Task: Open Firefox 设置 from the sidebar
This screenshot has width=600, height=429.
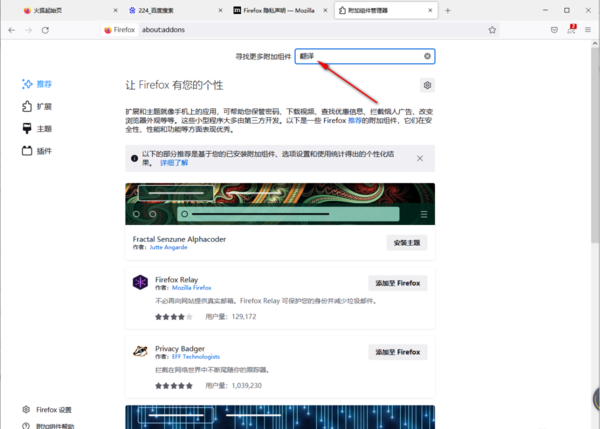Action: coord(47,409)
